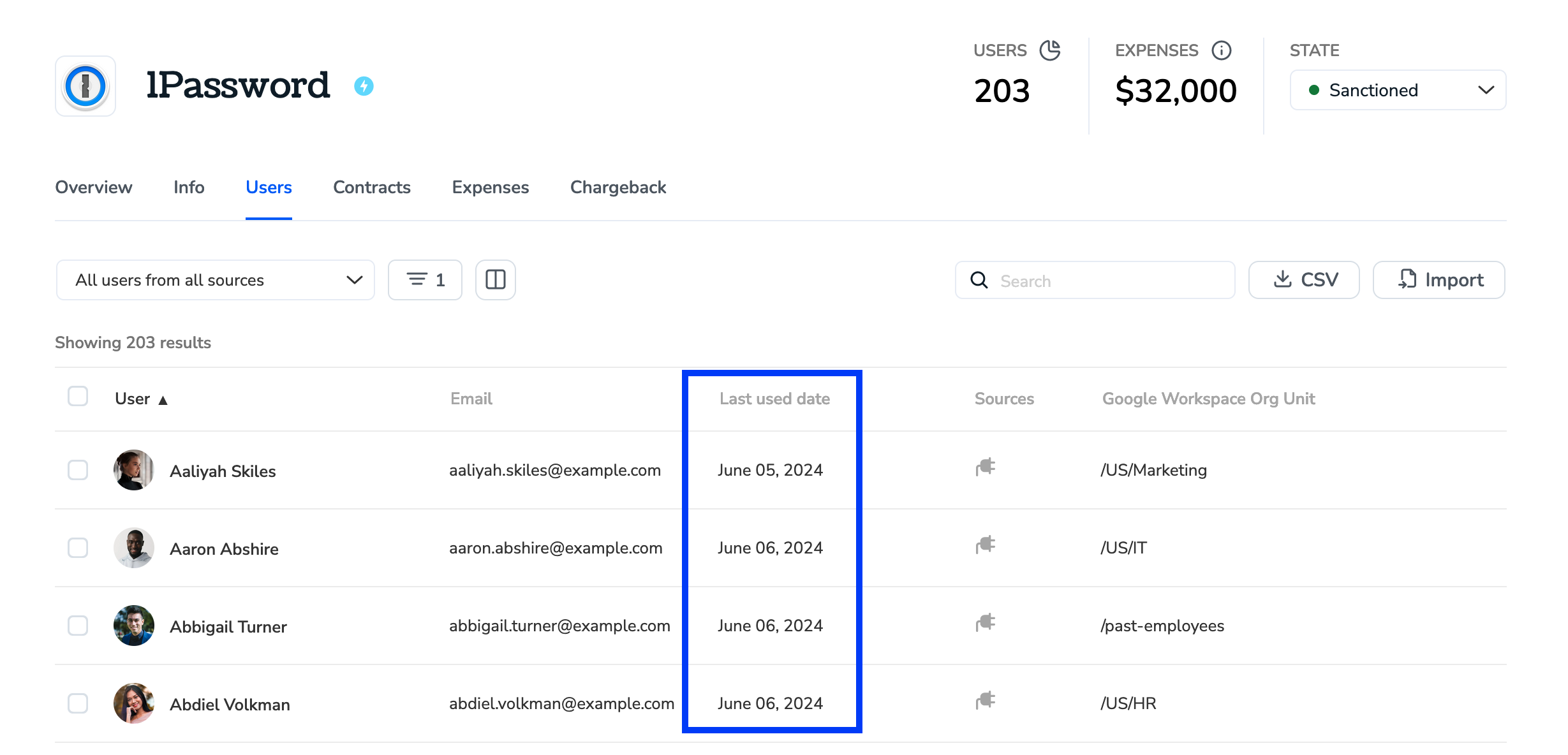Image resolution: width=1568 pixels, height=755 pixels.
Task: Open the Aaliyah Skiles user name
Action: point(223,471)
